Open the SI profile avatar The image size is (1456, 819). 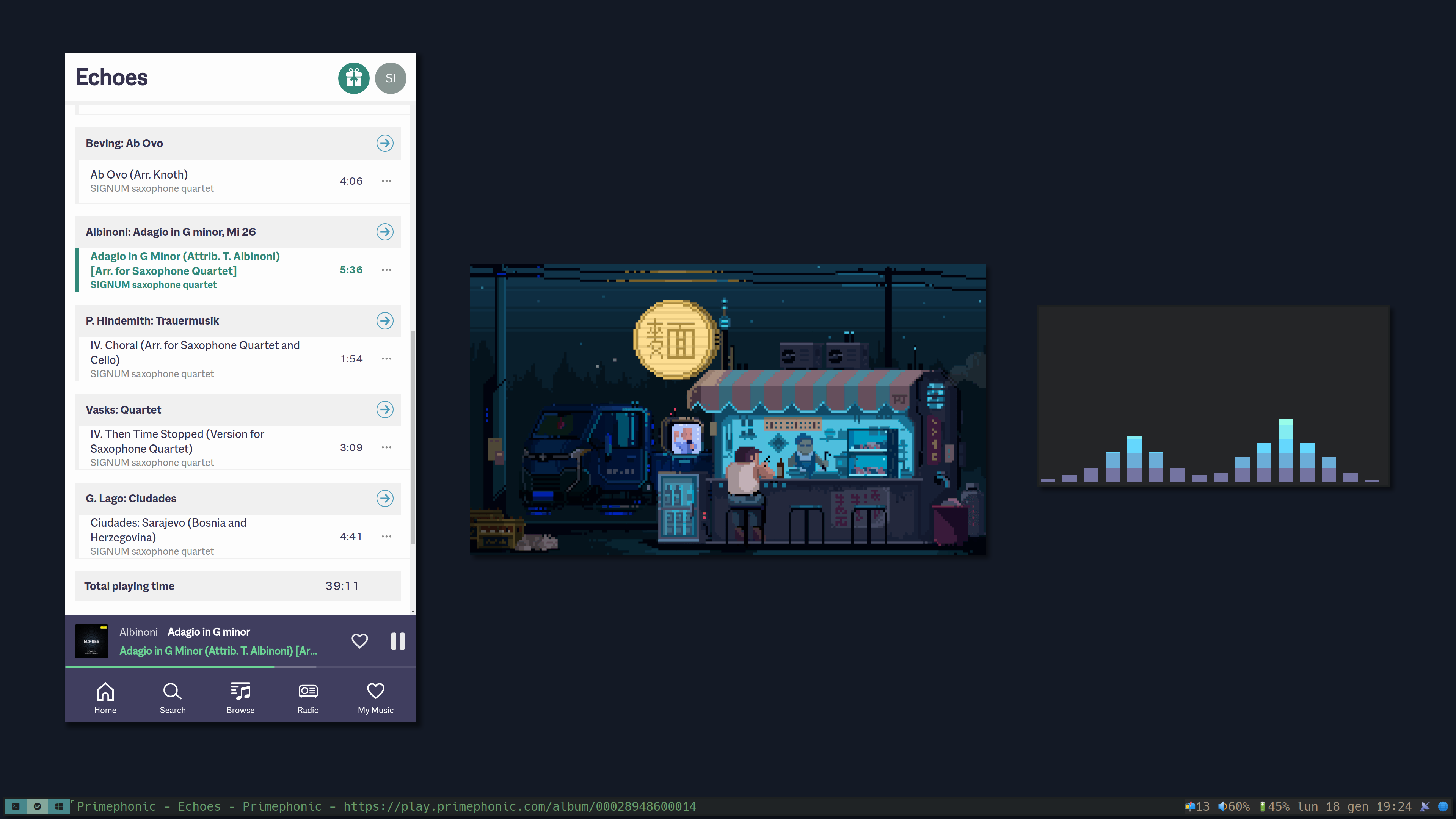point(390,78)
